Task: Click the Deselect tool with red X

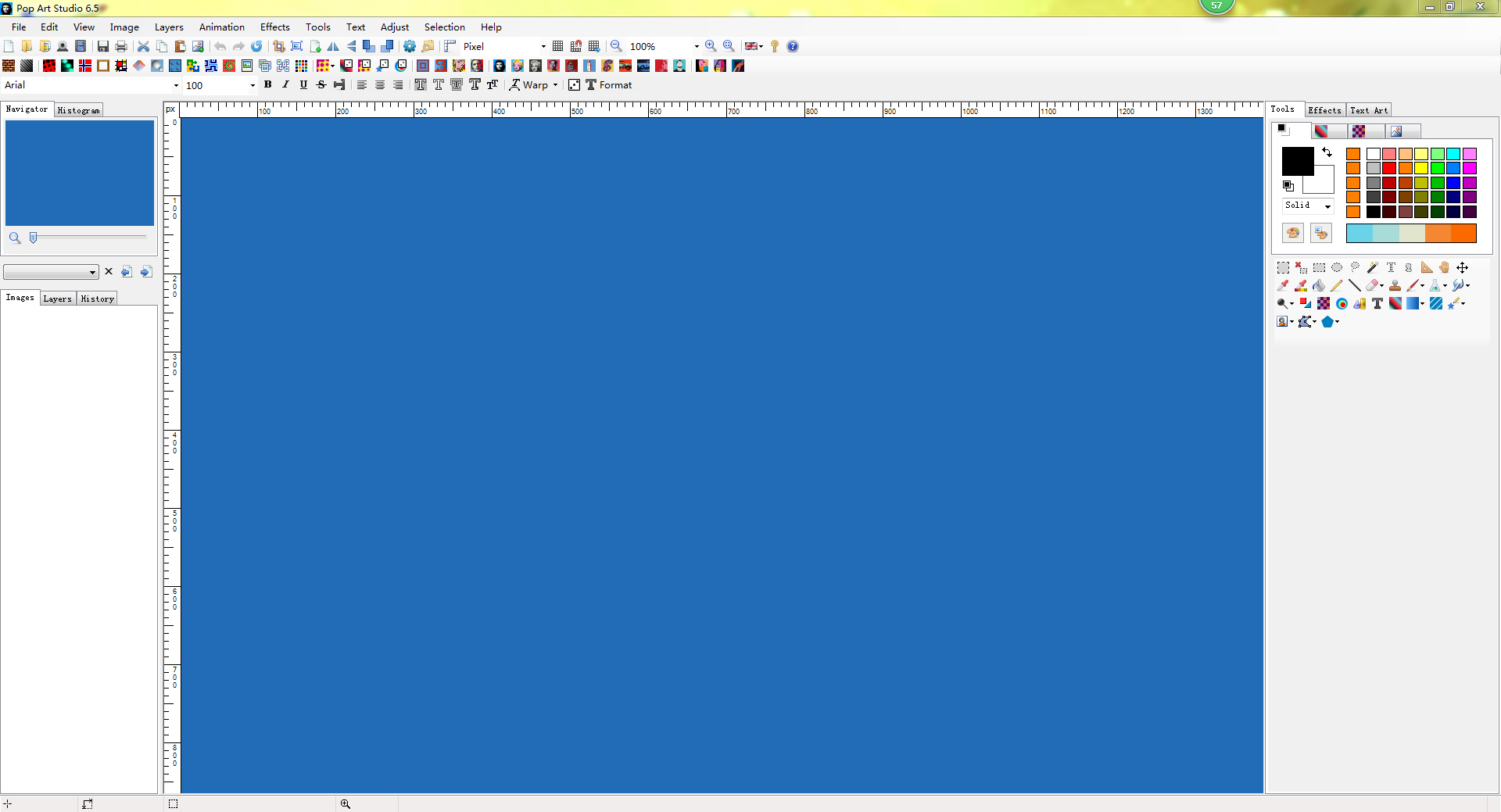Action: pyautogui.click(x=1301, y=267)
